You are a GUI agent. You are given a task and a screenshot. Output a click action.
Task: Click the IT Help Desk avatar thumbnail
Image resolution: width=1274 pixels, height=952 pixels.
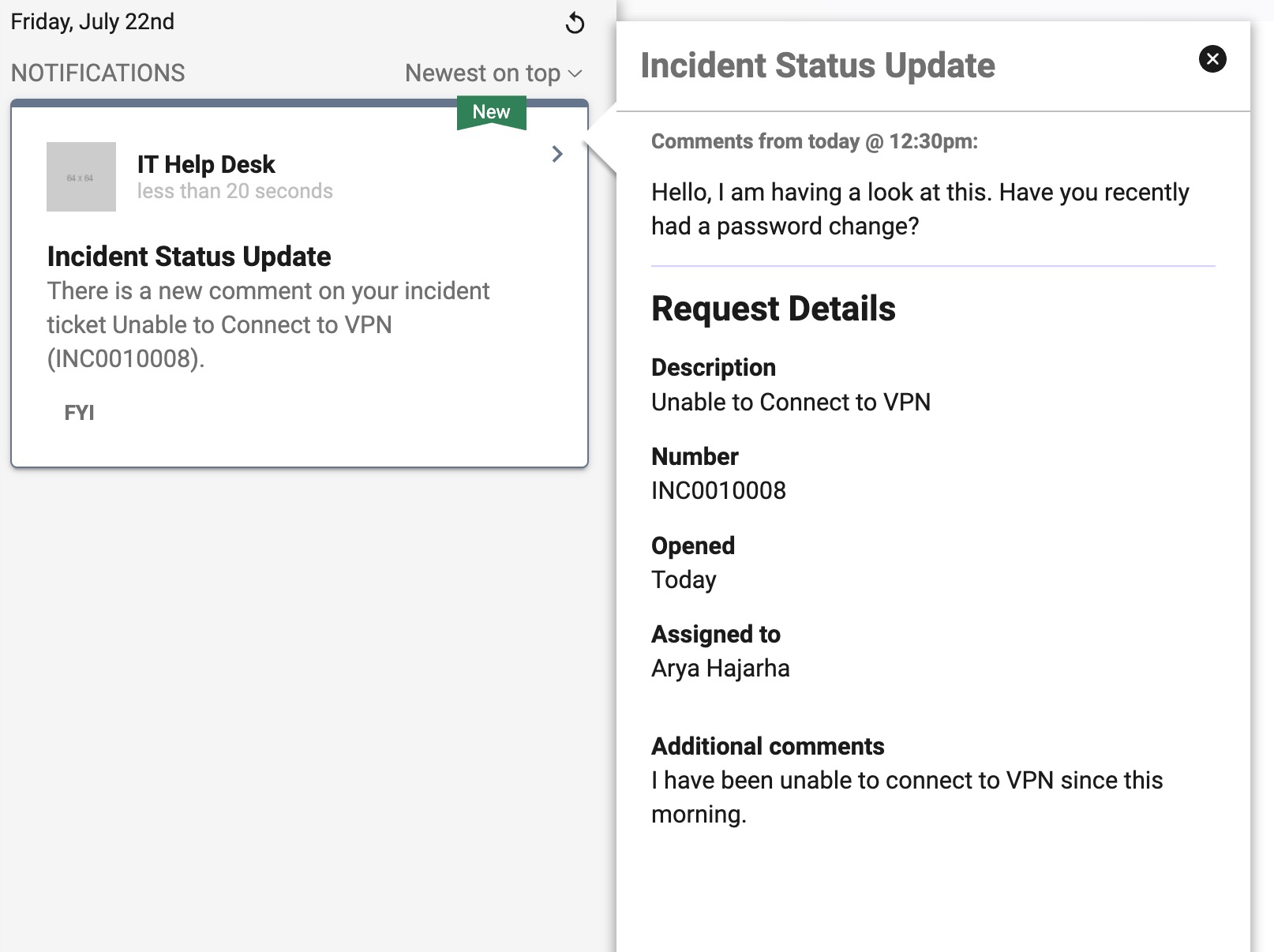click(81, 177)
